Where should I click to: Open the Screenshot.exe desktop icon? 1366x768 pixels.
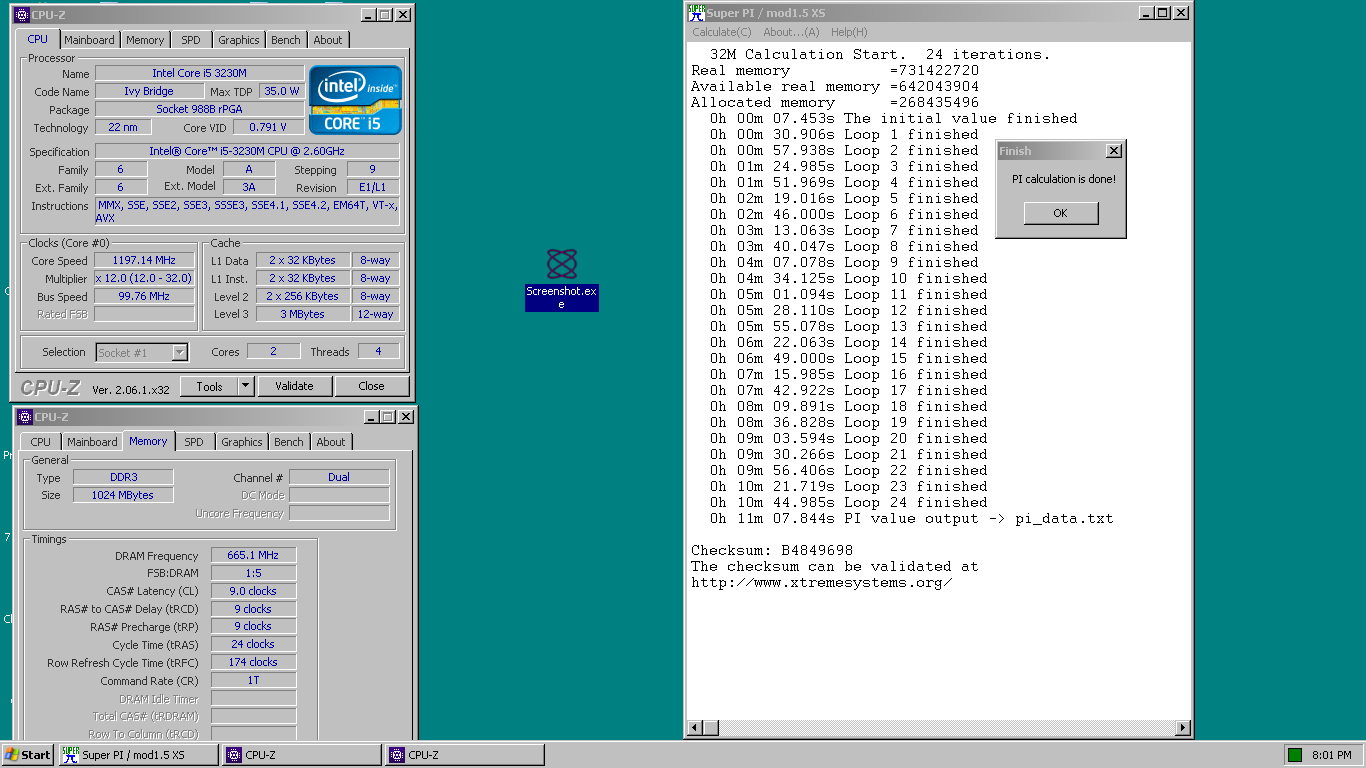pos(561,280)
